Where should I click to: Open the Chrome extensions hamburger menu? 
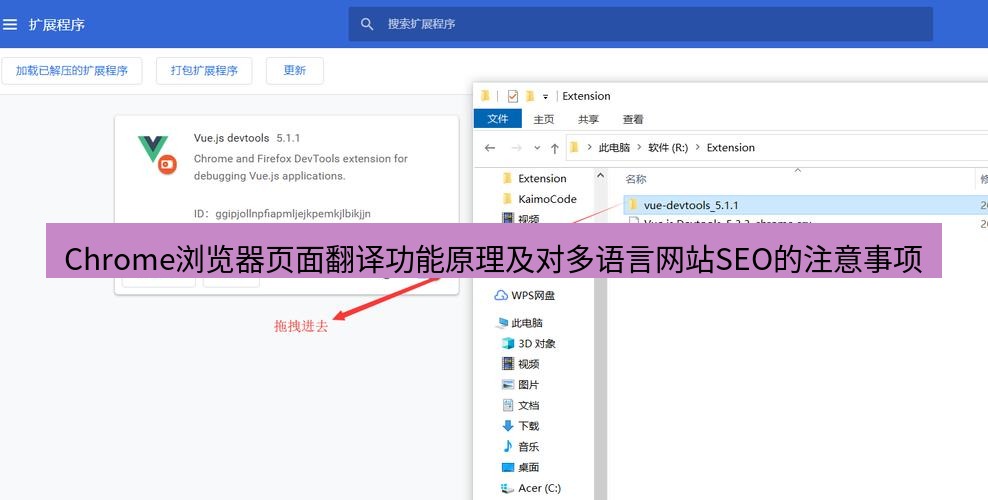9,25
